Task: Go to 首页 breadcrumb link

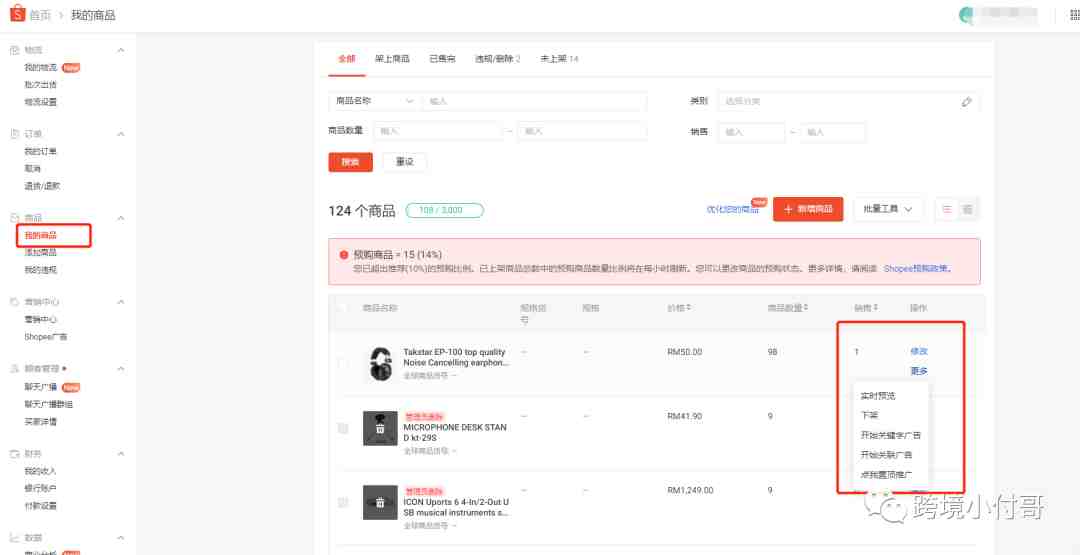Action: 40,15
